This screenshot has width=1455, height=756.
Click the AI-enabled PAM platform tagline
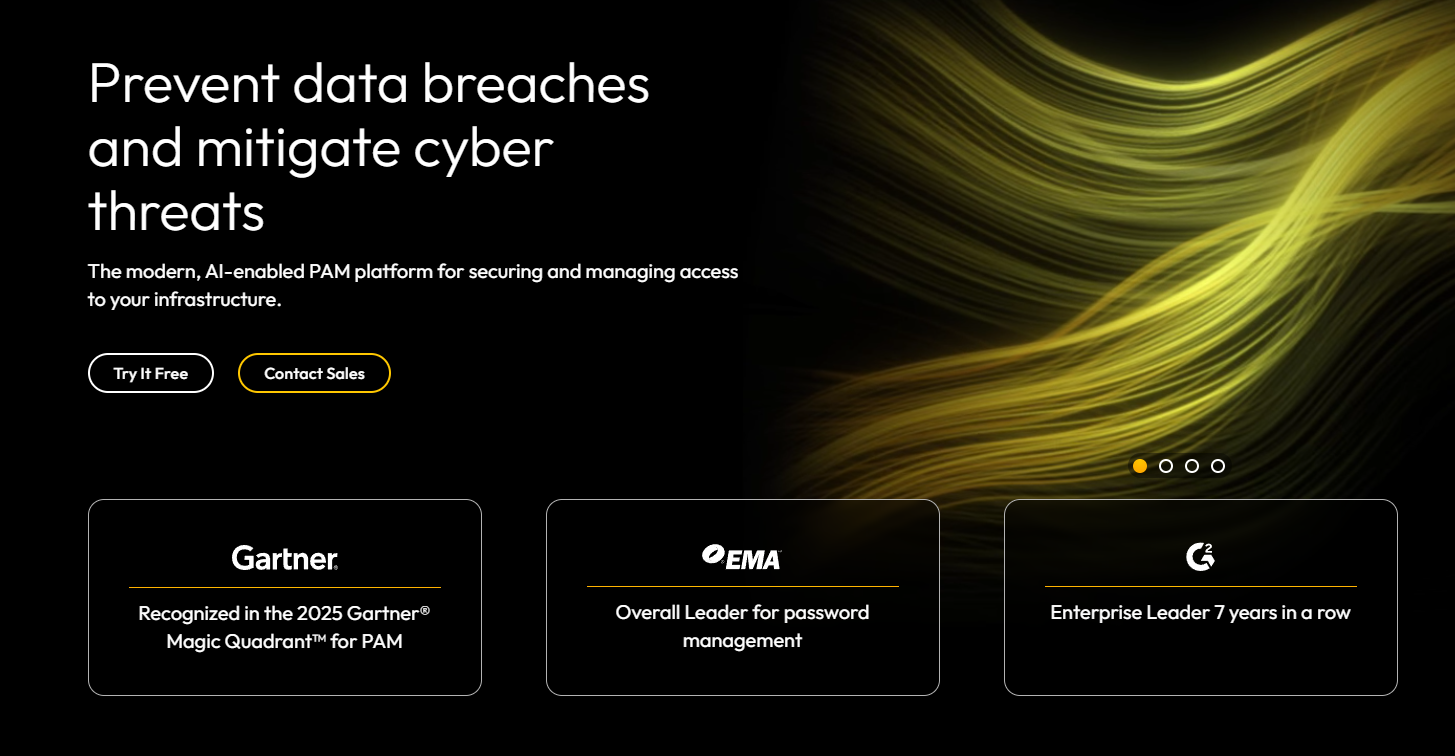(x=412, y=285)
